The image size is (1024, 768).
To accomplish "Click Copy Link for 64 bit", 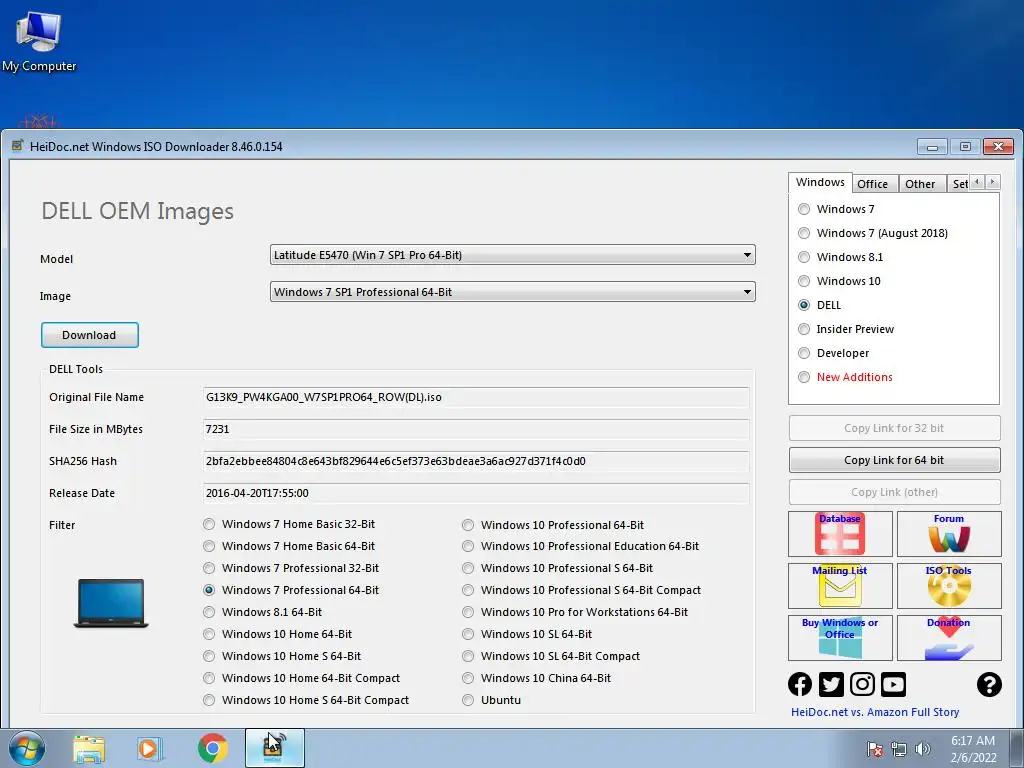I will [894, 460].
